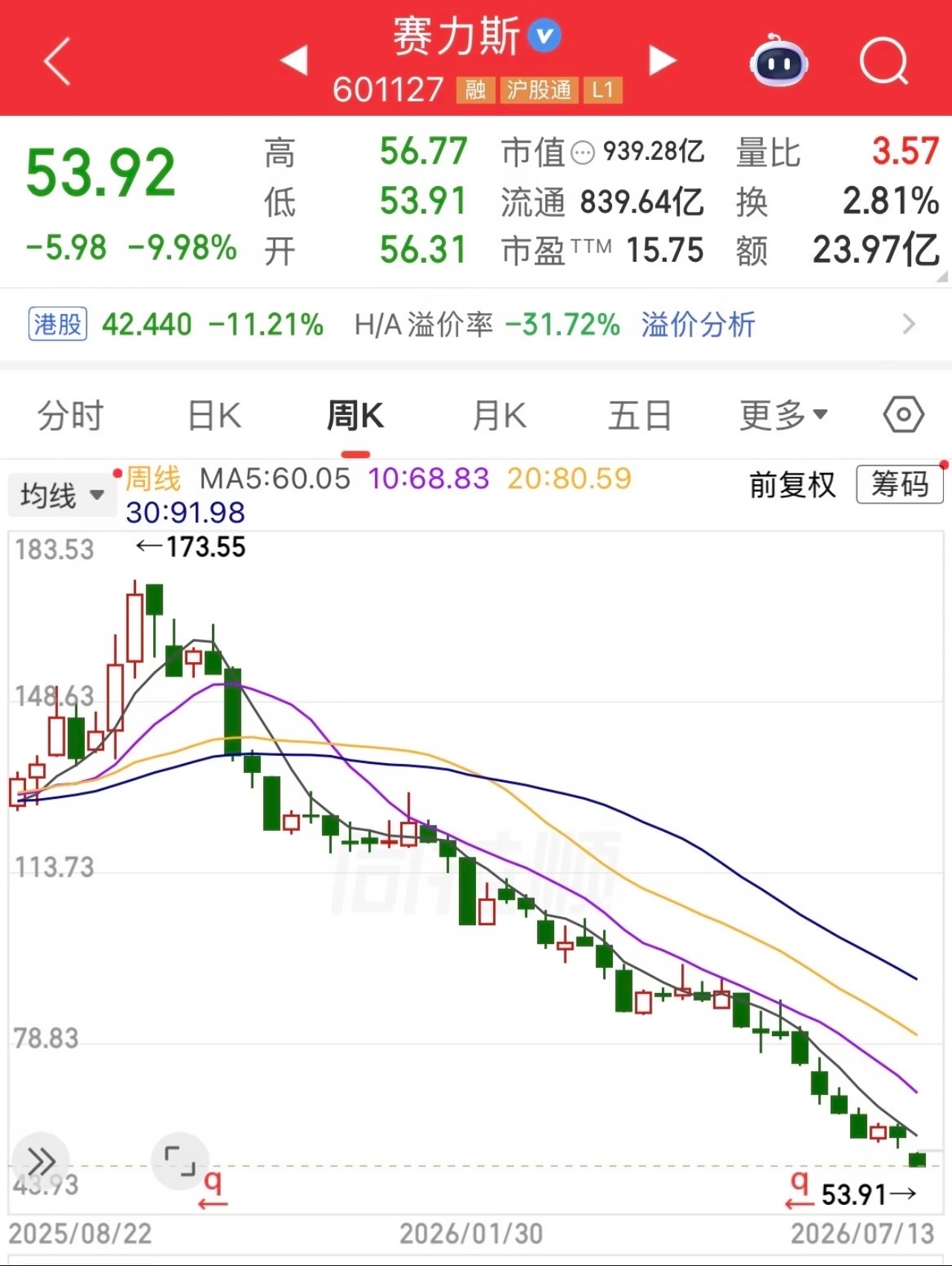The height and width of the screenshot is (1266, 952).
Task: Tap the turnover amount 23.97亿
Action: [x=875, y=250]
